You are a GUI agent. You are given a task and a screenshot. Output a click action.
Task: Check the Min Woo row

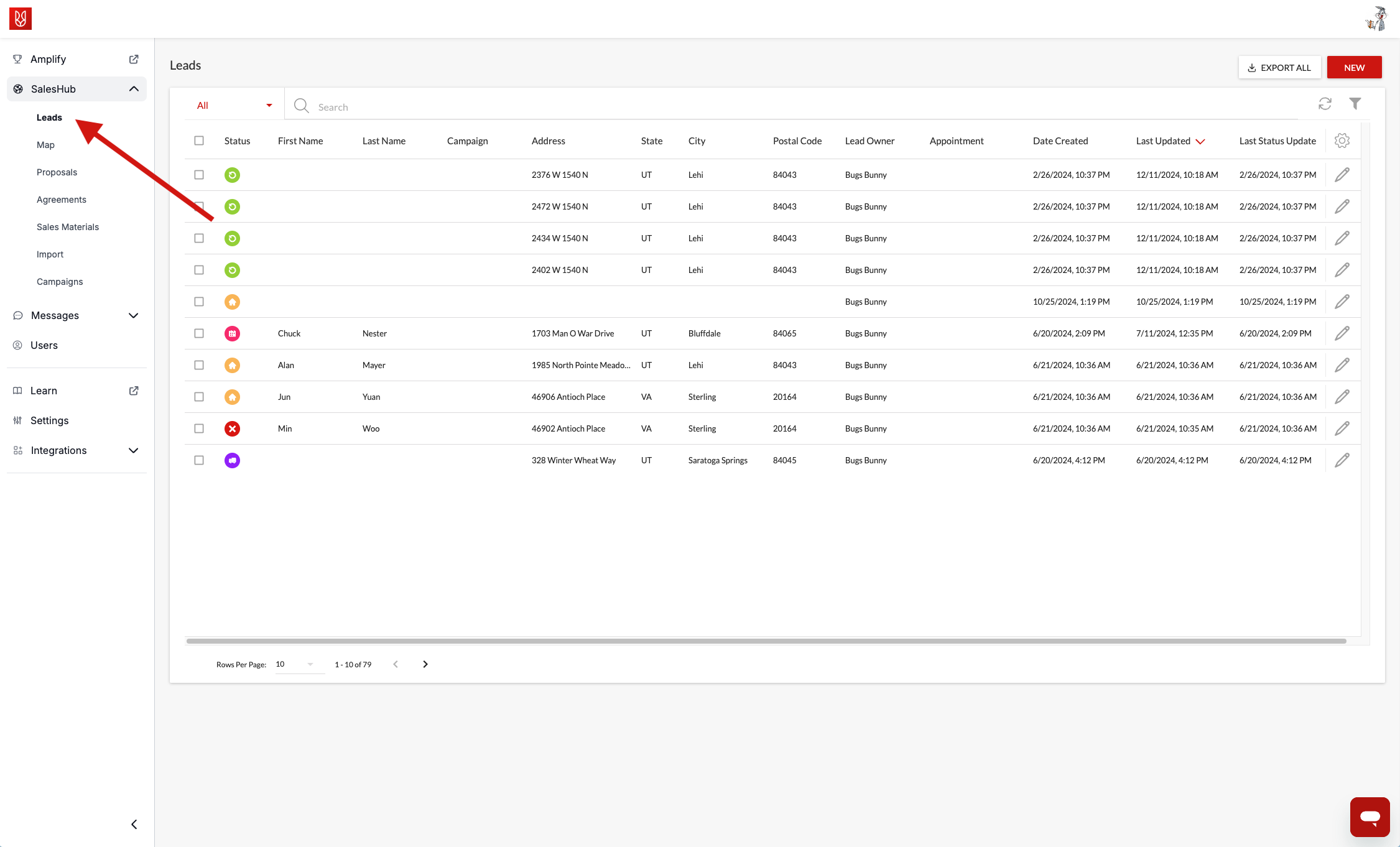[199, 428]
